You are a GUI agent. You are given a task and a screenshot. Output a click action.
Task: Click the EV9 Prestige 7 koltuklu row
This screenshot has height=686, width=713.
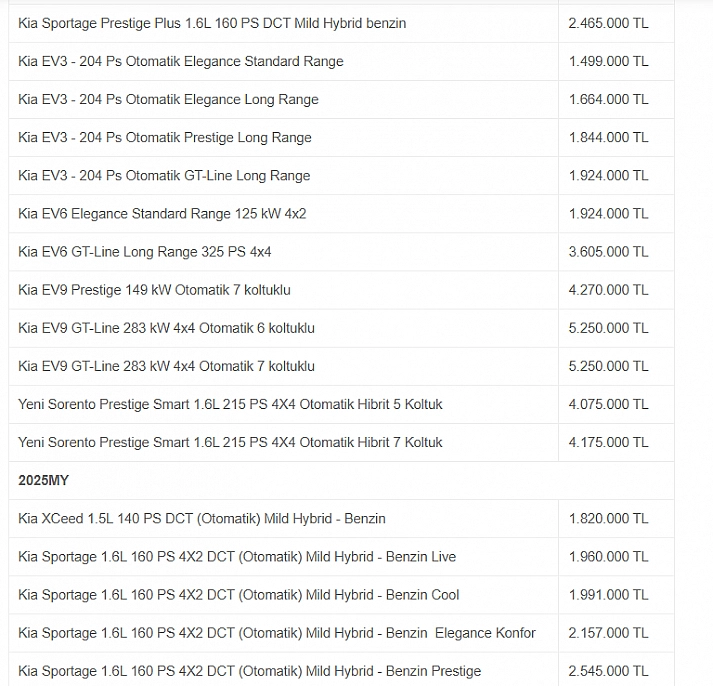(341, 290)
